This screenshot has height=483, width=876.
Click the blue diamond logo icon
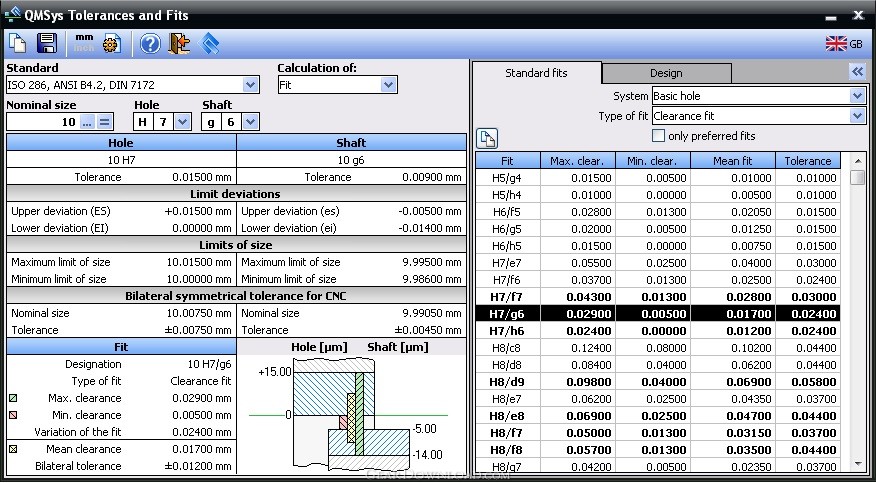(209, 44)
